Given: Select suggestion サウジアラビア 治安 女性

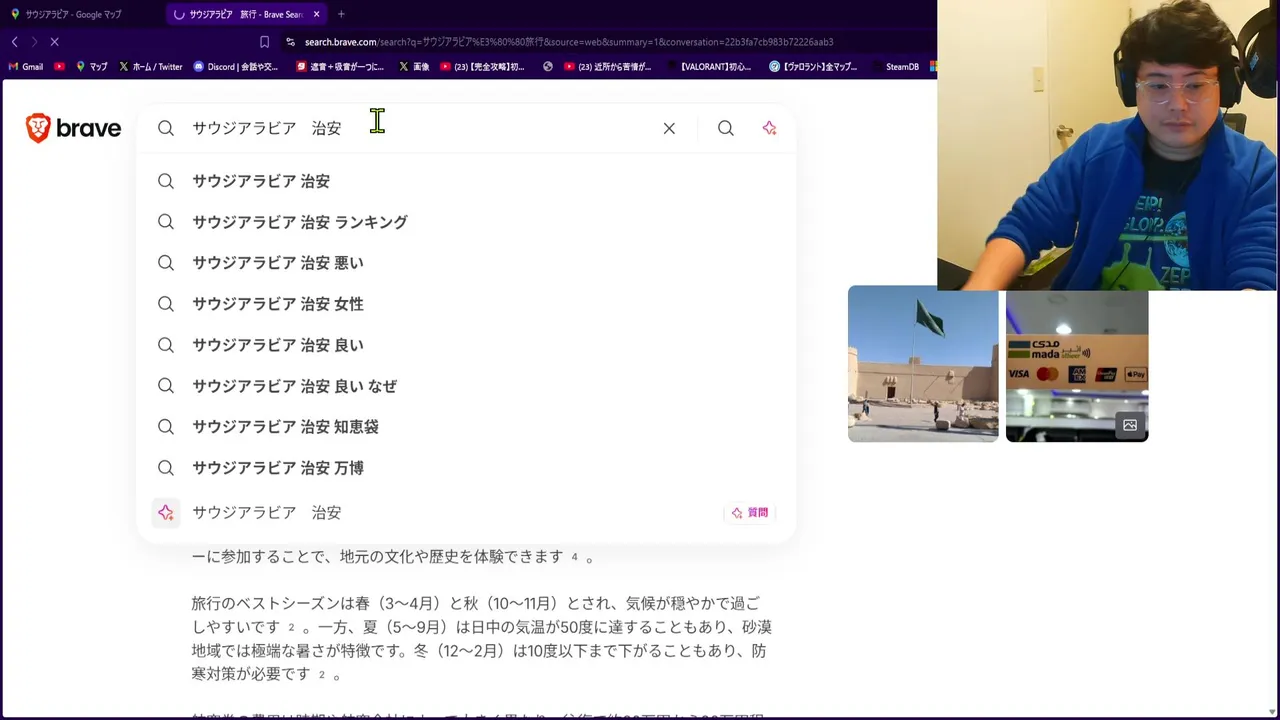Looking at the screenshot, I should click(466, 304).
